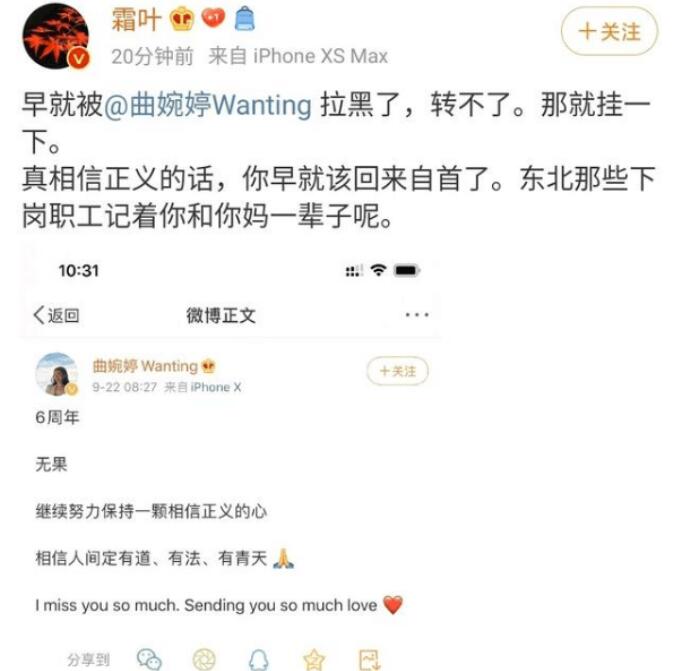The height and width of the screenshot is (671, 682).
Task: Open 曲婉婷 Wanting's profile photo
Action: (57, 374)
